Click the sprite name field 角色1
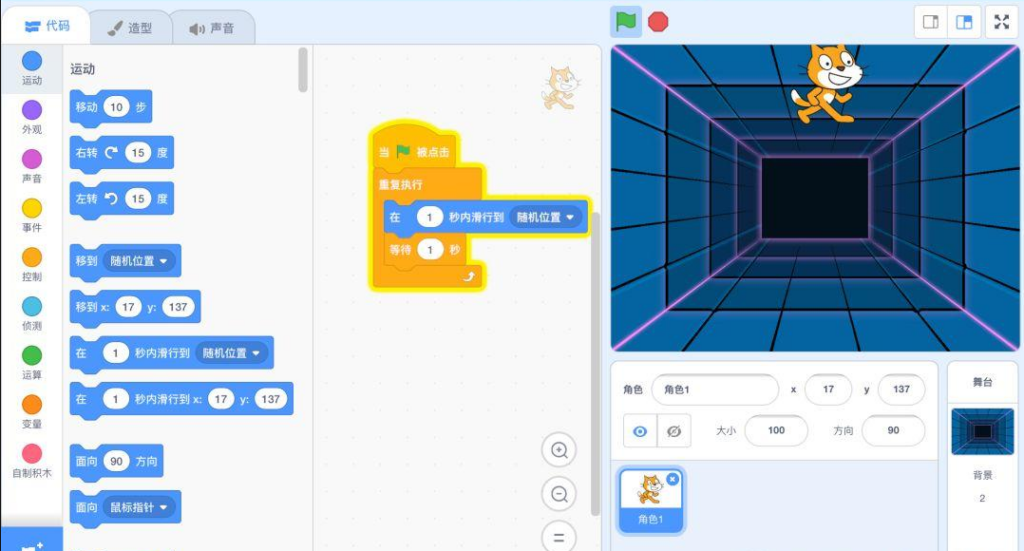This screenshot has height=551, width=1024. (714, 389)
